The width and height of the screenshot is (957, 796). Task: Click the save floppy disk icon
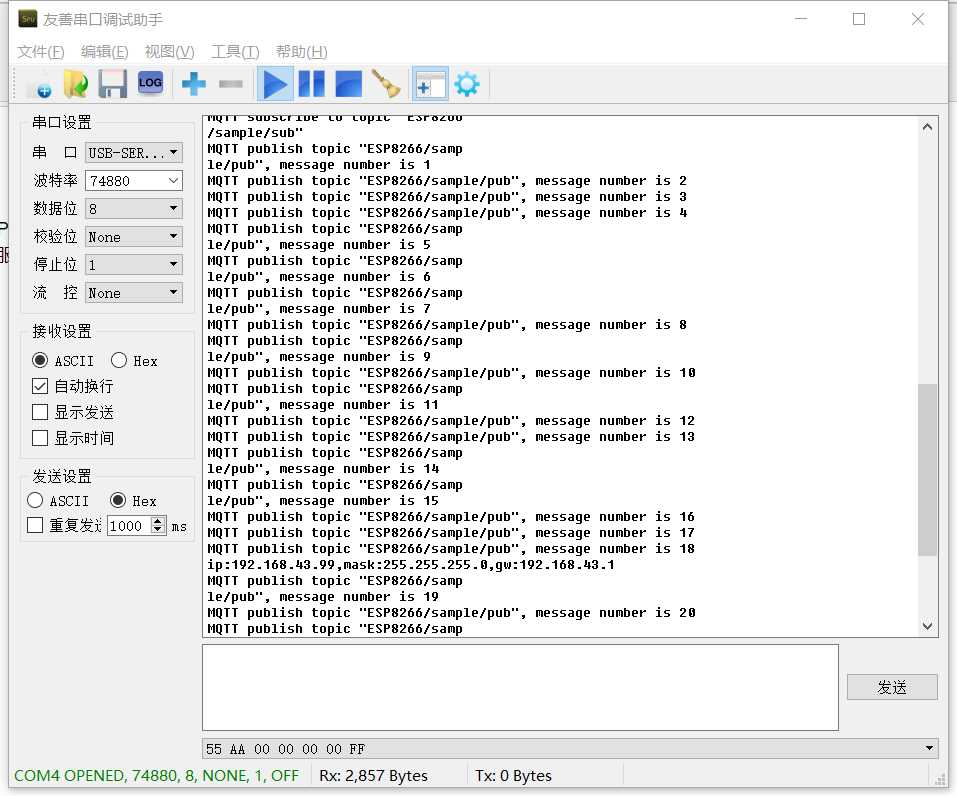tap(112, 85)
